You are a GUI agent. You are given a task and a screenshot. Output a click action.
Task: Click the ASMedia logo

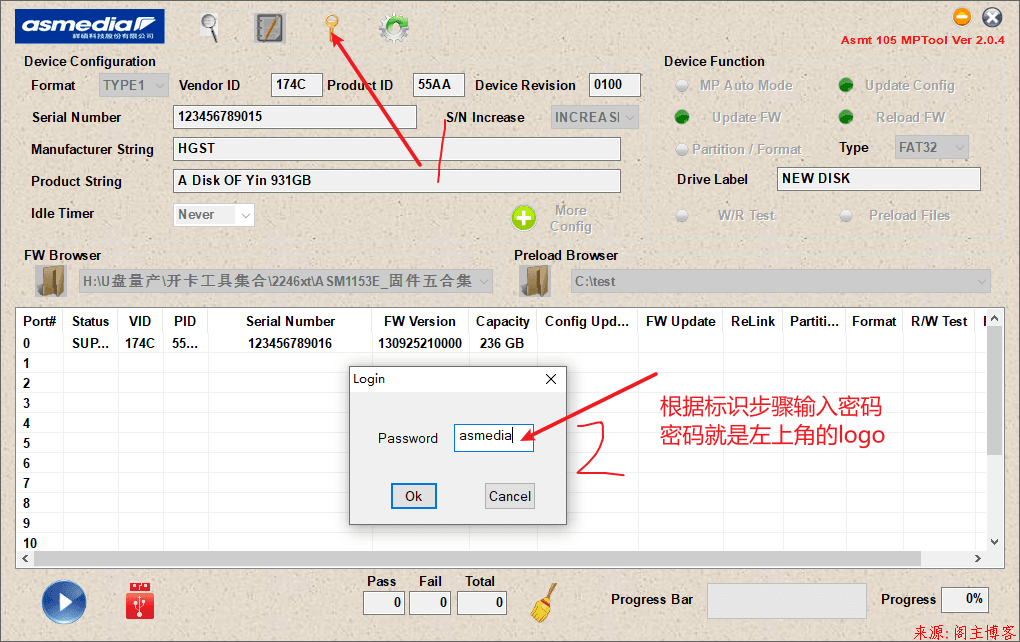coord(90,26)
